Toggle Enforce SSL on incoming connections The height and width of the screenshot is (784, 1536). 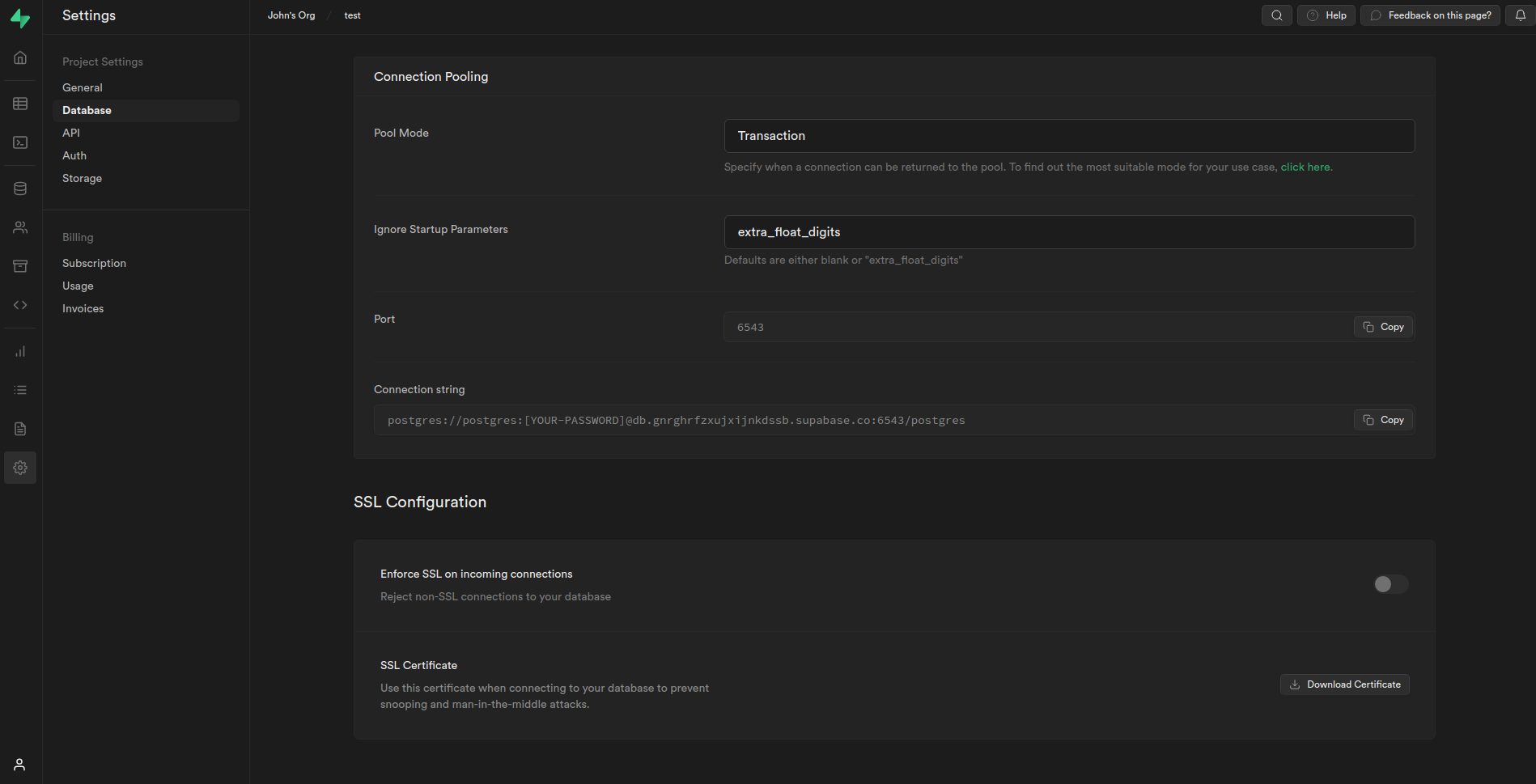1391,584
